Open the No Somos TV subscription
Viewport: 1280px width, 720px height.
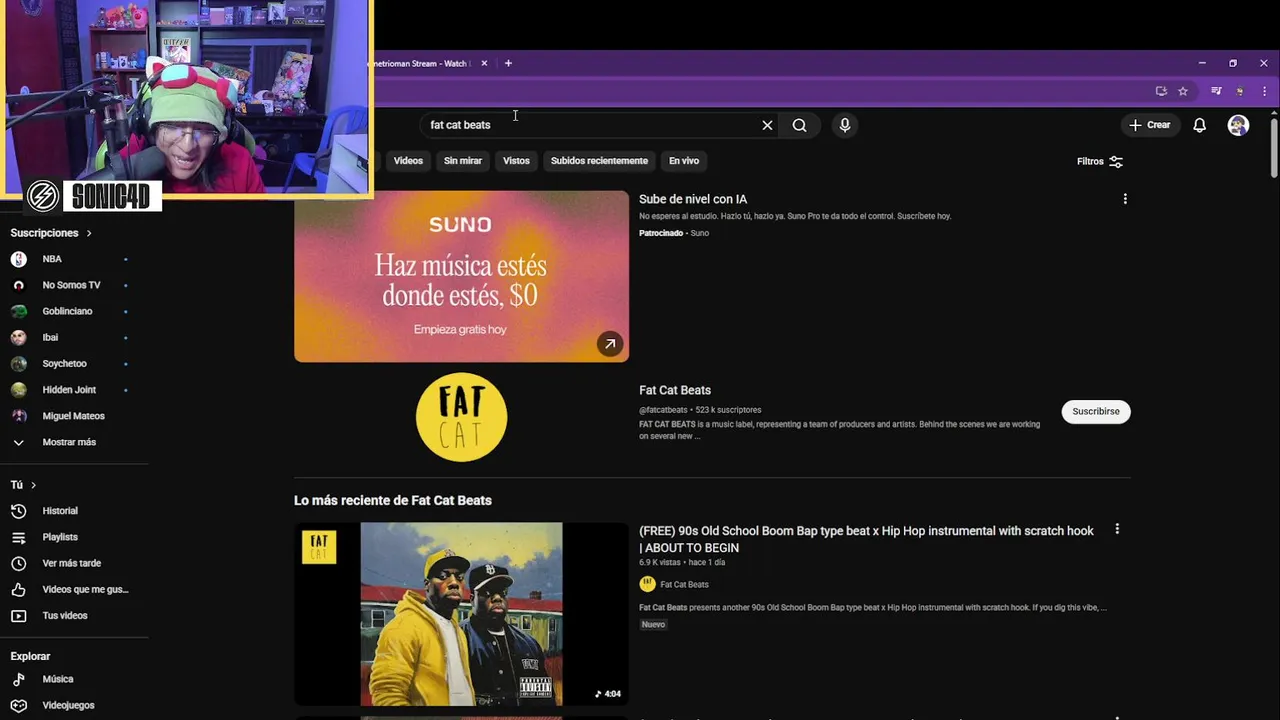click(x=70, y=285)
